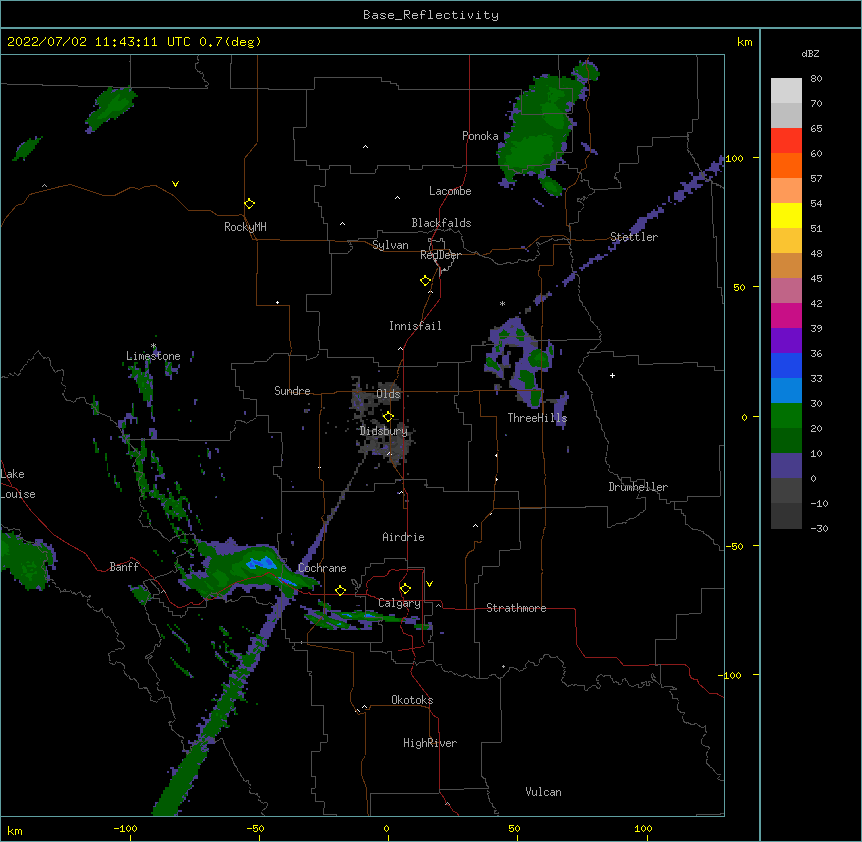Click the blue echo core west of Cochrane
This screenshot has width=862, height=842.
click(x=261, y=563)
